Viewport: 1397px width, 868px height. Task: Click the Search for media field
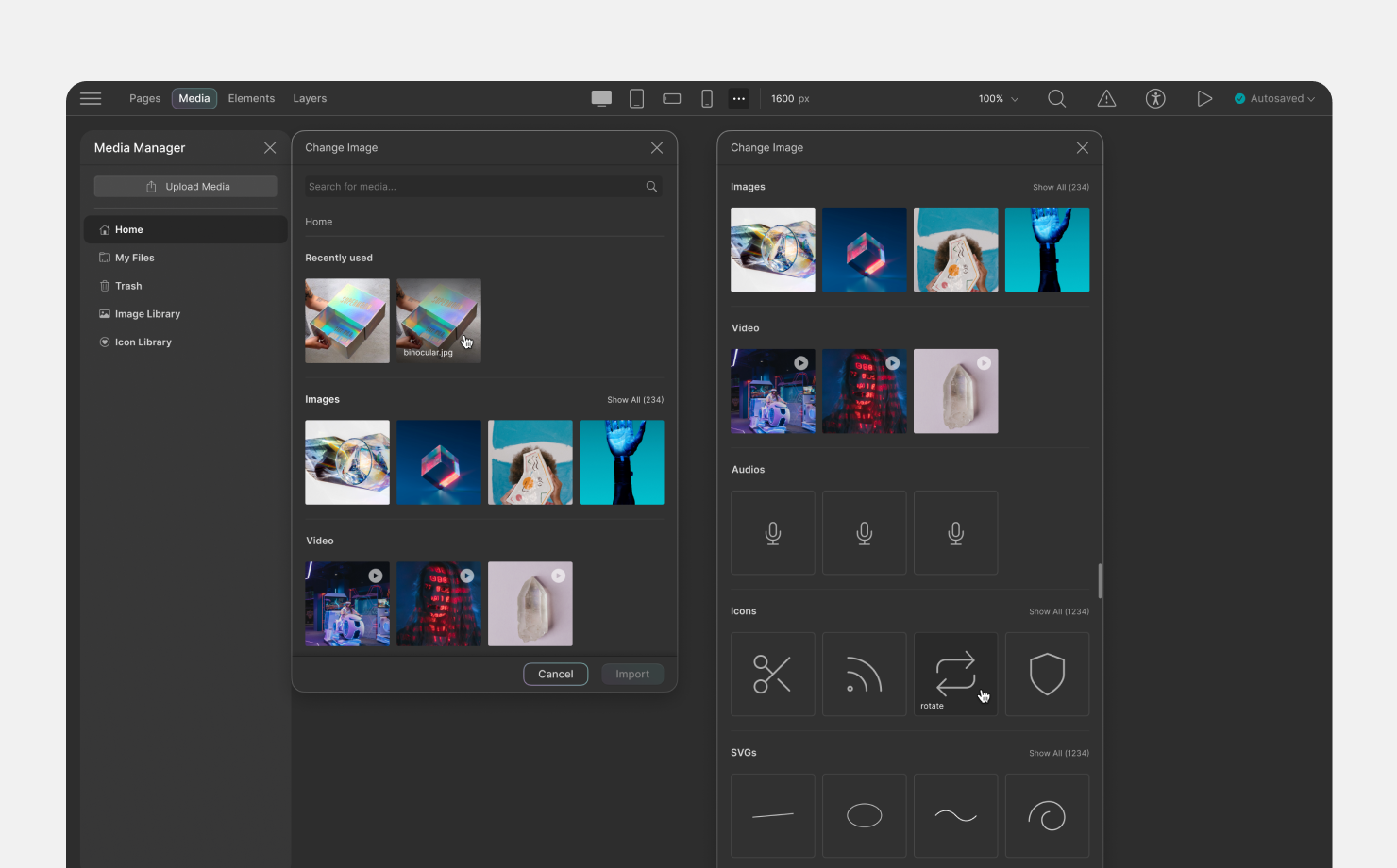tap(483, 187)
